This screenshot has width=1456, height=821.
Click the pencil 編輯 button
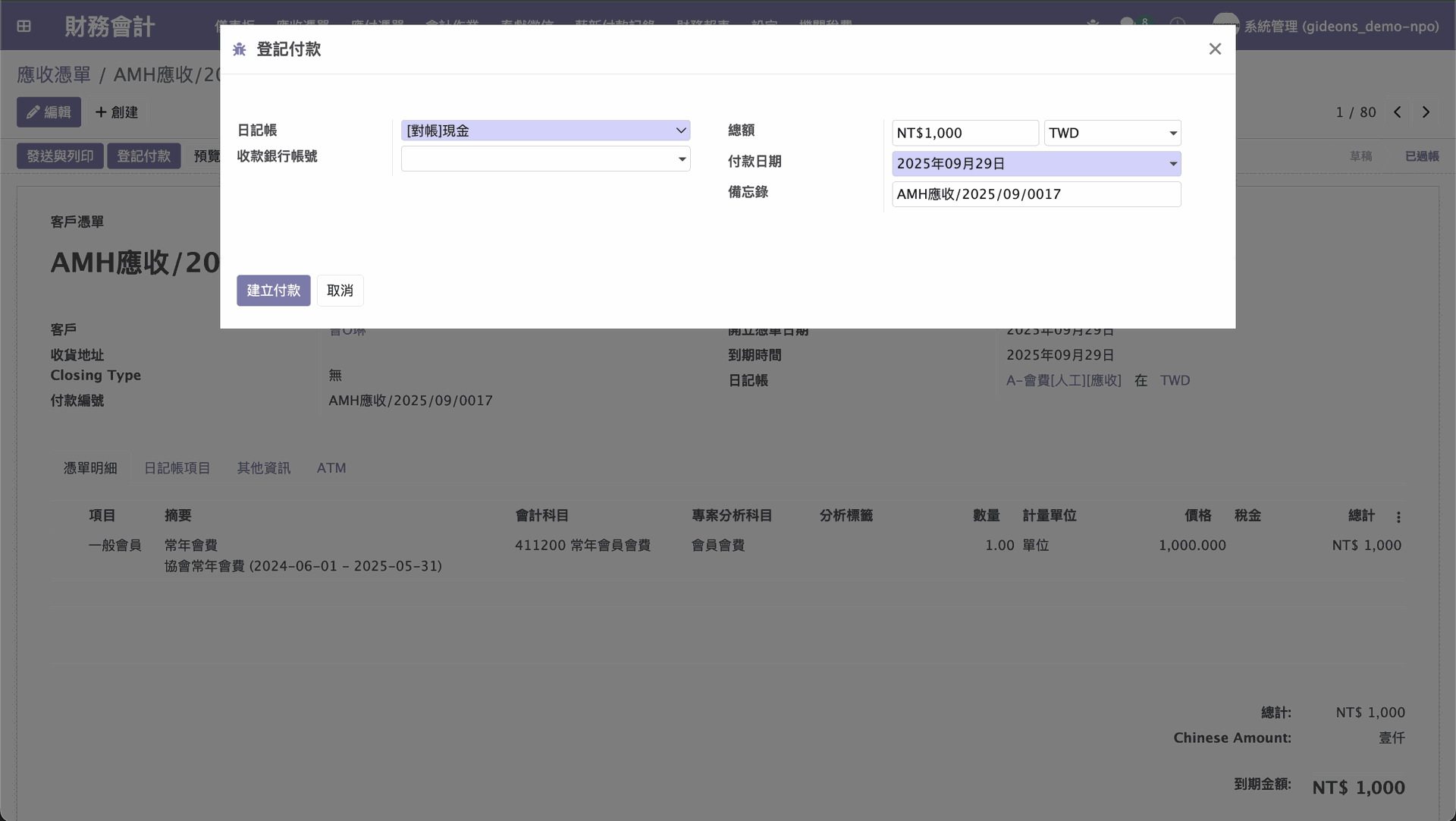pos(49,112)
